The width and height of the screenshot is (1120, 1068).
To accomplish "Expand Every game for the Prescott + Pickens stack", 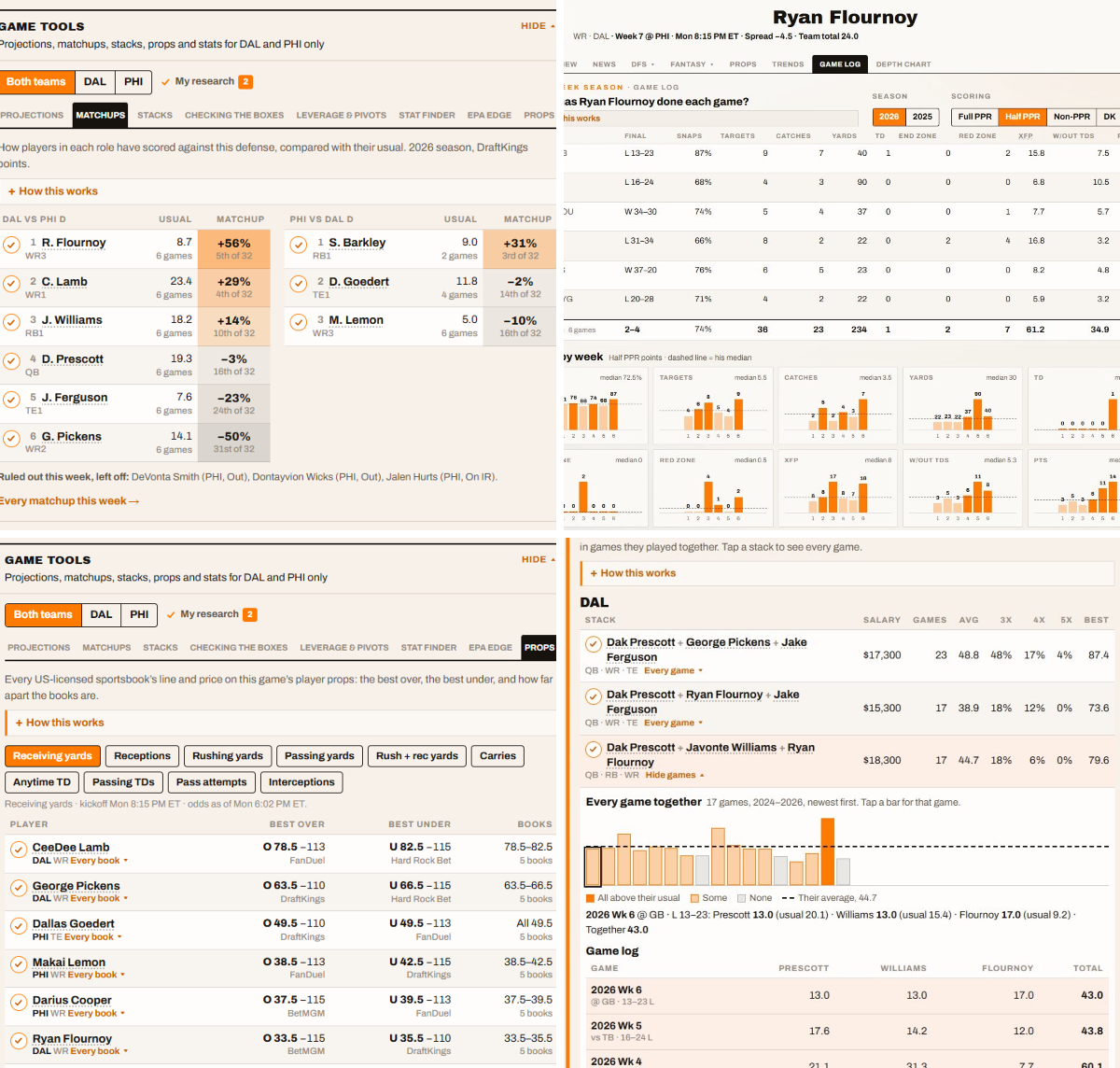I will pos(673,671).
